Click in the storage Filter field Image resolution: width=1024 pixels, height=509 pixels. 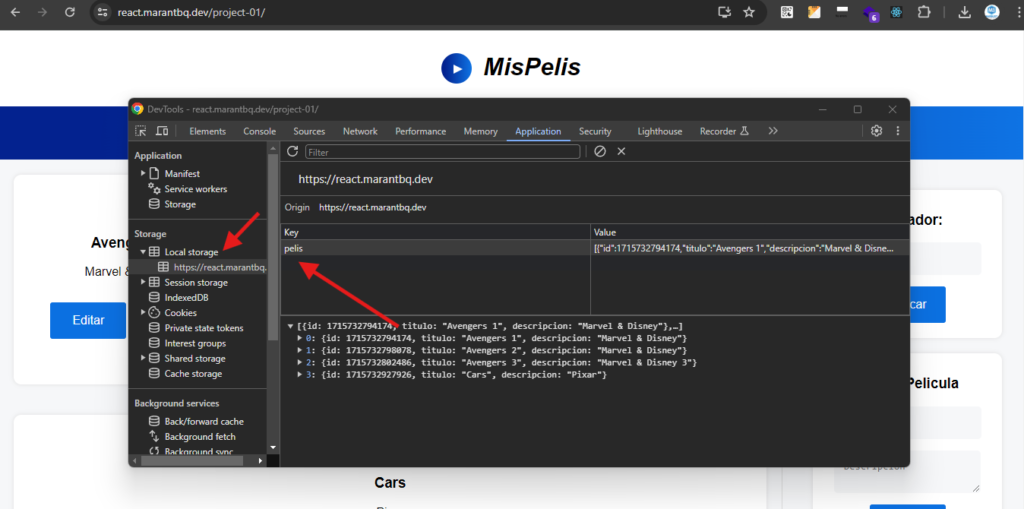[x=442, y=152]
